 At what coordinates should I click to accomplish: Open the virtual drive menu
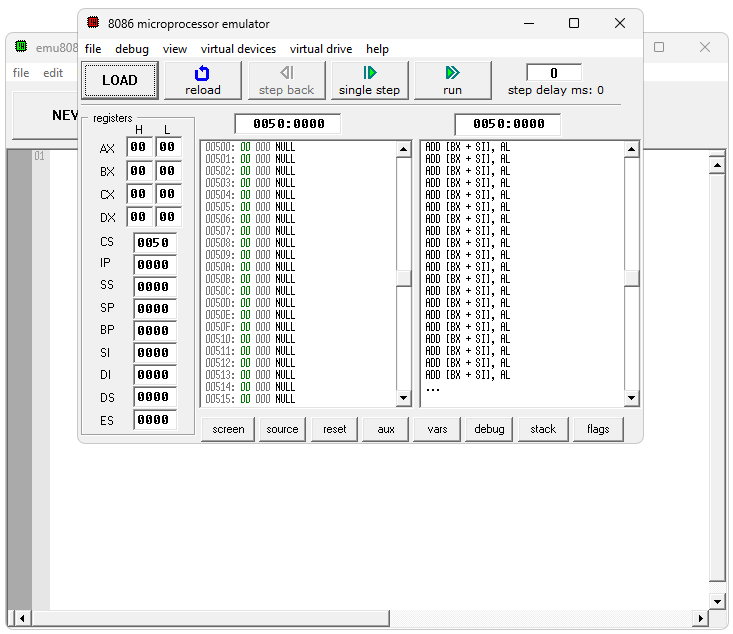click(321, 49)
